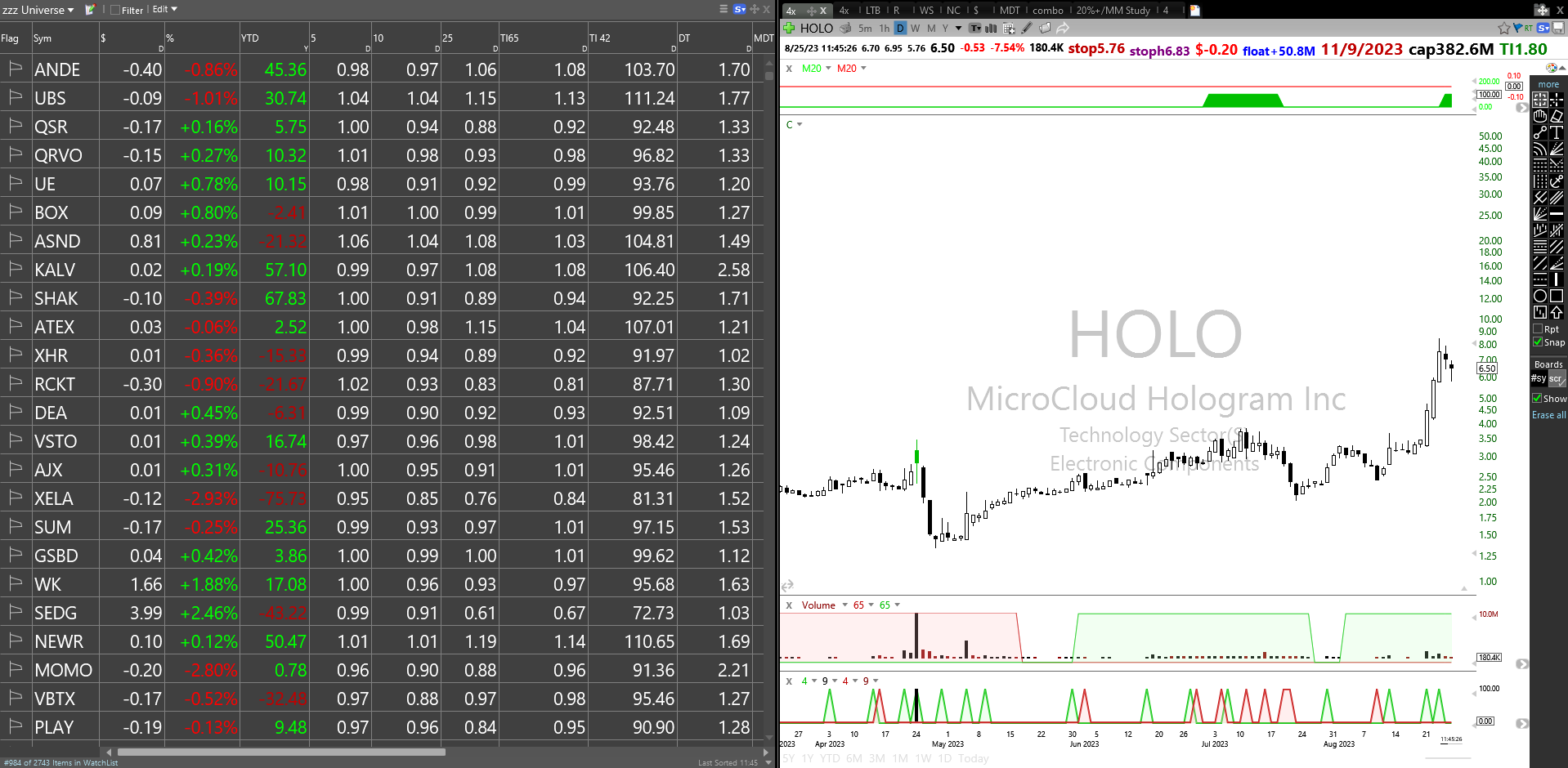1568x768 pixels.
Task: Click the color palette icon above more
Action: click(x=1552, y=68)
